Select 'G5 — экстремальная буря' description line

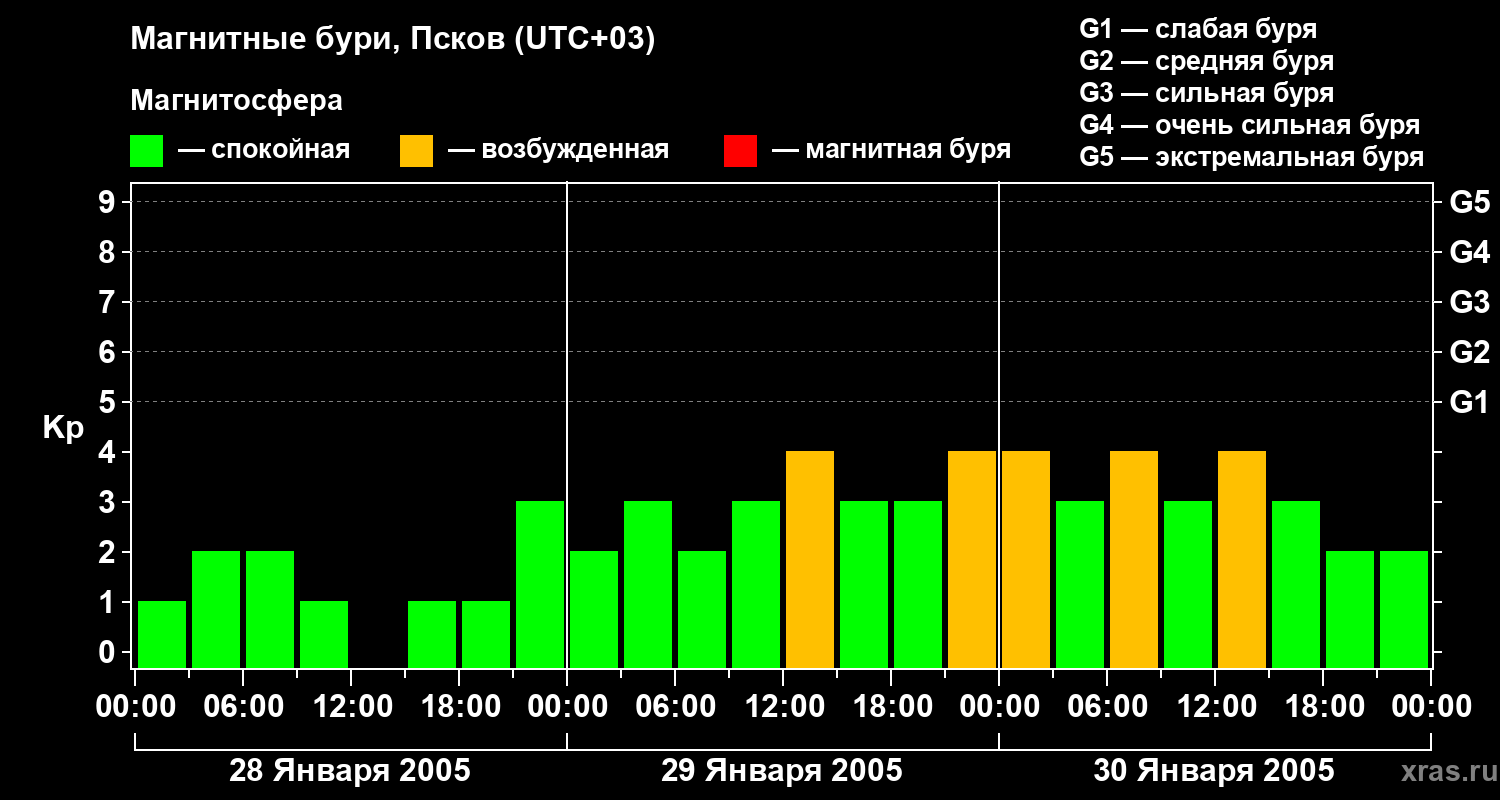tap(1251, 157)
